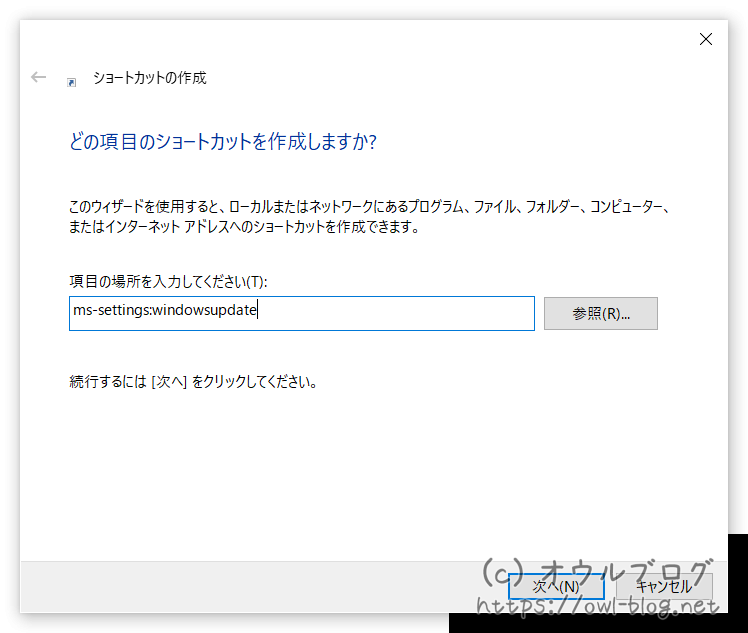The height and width of the screenshot is (633, 748).
Task: Click the https://owl-blog.net watermark URL
Action: (x=598, y=606)
